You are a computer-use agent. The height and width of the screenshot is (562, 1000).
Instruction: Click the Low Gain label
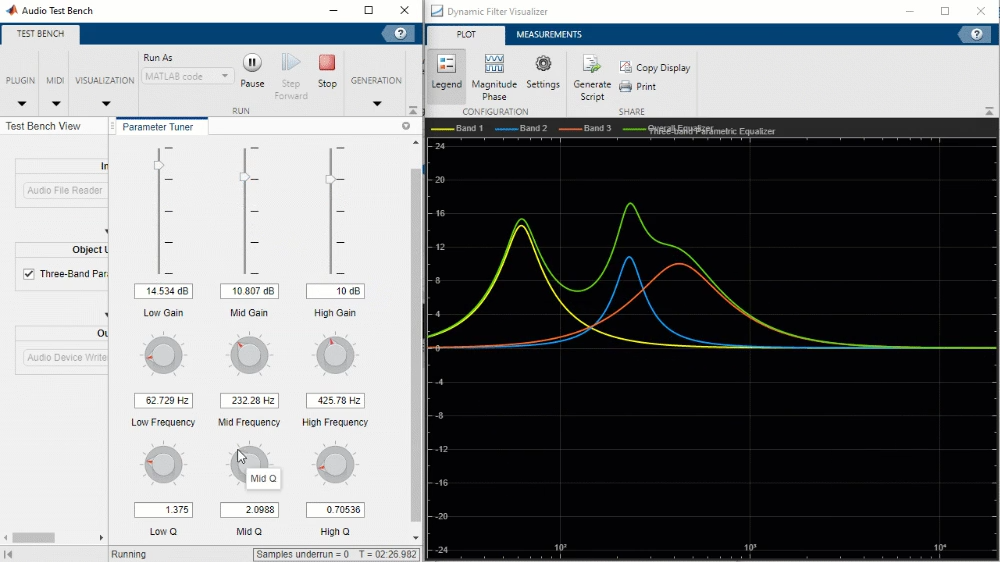(163, 313)
